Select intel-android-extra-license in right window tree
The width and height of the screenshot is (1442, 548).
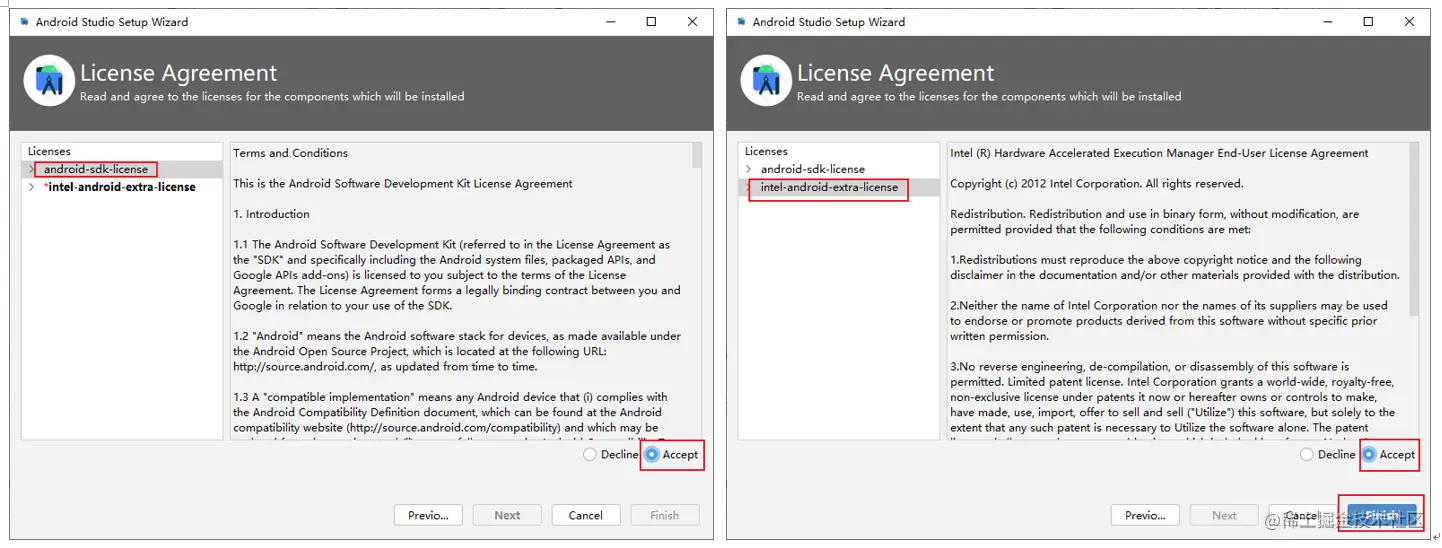830,187
